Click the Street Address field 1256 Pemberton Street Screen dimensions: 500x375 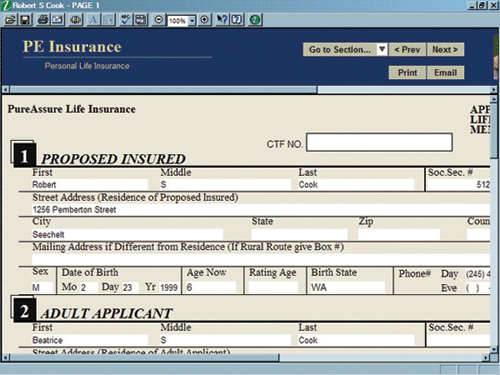(x=261, y=210)
